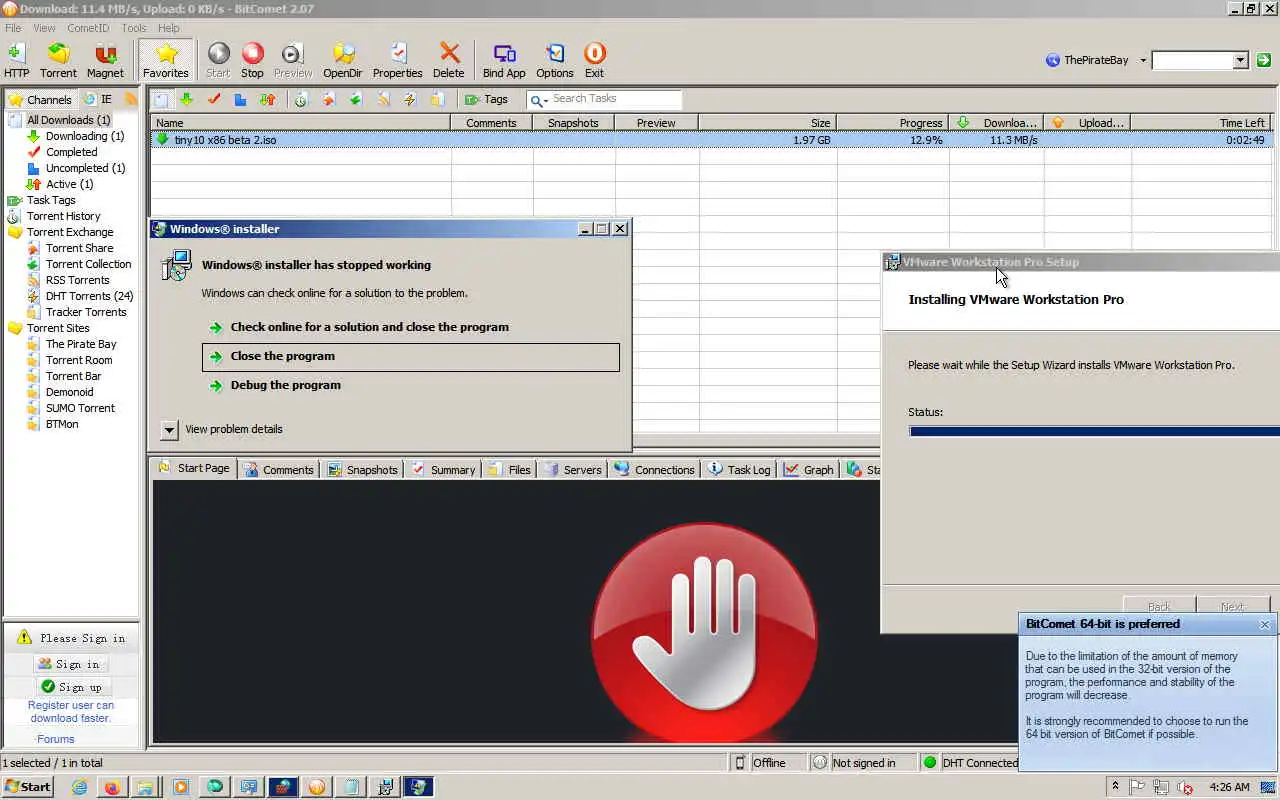Click the Preview toolbar icon
Screen dimensions: 1280x800
292,60
